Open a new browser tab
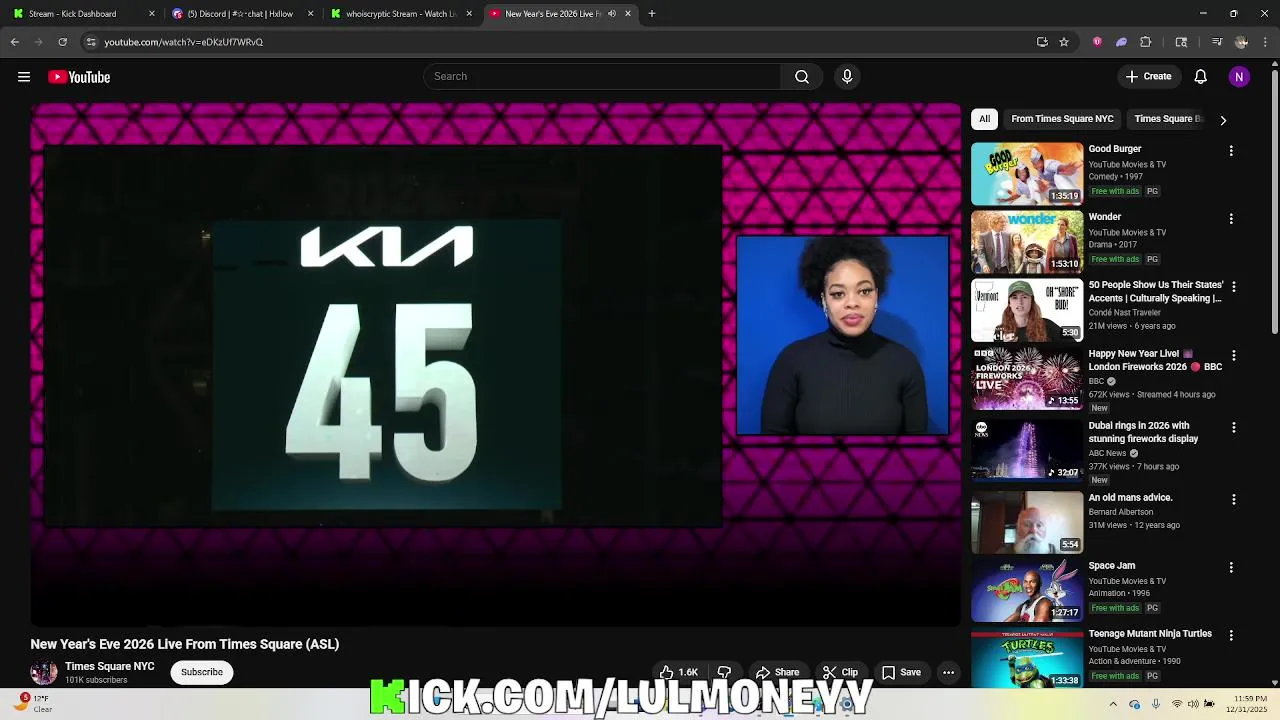This screenshot has width=1280, height=720. point(652,14)
